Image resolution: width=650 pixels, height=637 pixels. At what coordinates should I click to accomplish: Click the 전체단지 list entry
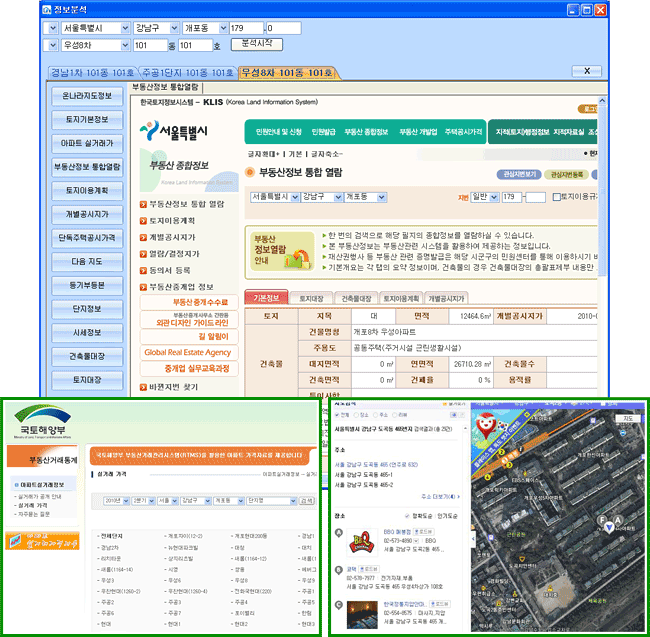click(x=110, y=536)
